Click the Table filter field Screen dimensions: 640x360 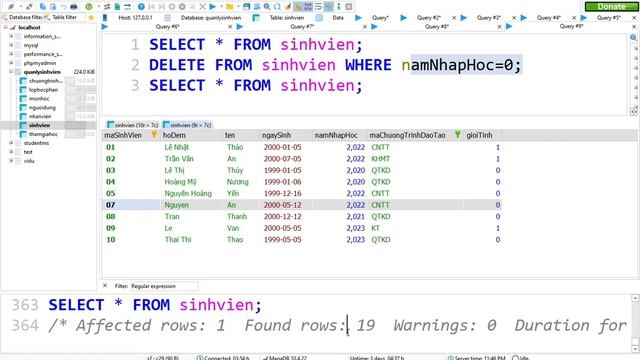click(x=64, y=18)
